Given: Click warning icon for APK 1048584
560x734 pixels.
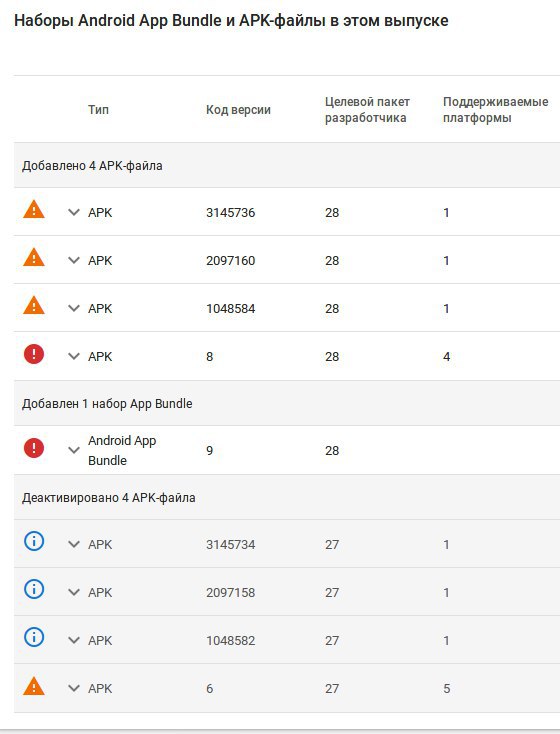Looking at the screenshot, I should pyautogui.click(x=34, y=306).
